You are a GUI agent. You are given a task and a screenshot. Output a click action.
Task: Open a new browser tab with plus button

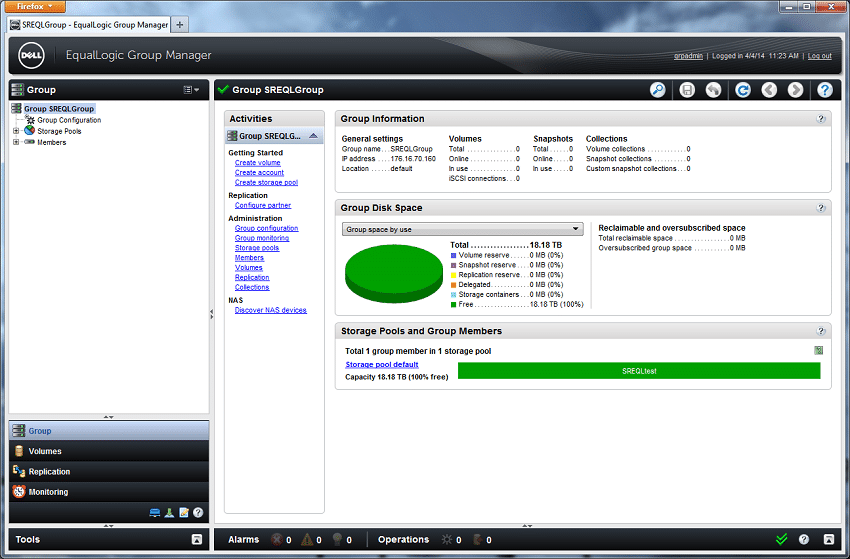179,24
